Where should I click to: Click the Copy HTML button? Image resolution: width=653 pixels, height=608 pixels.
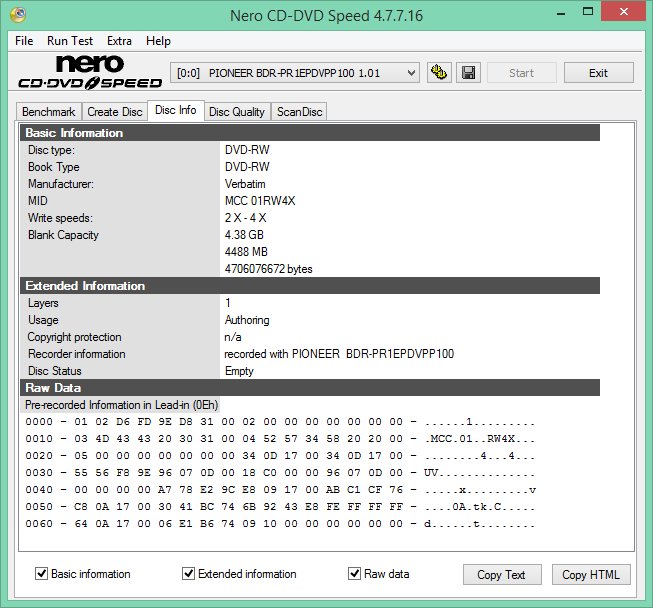coord(591,575)
